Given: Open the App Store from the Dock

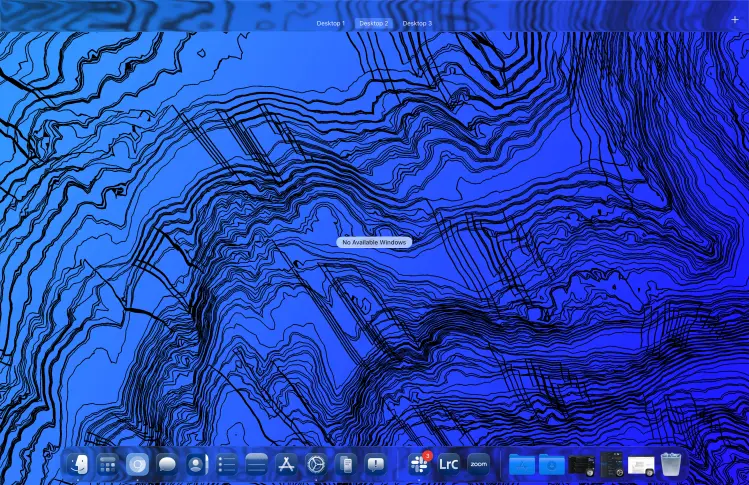Looking at the screenshot, I should click(286, 464).
